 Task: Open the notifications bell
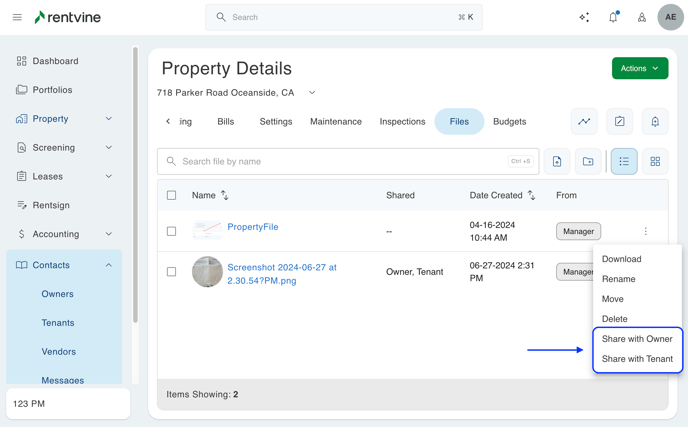tap(613, 17)
